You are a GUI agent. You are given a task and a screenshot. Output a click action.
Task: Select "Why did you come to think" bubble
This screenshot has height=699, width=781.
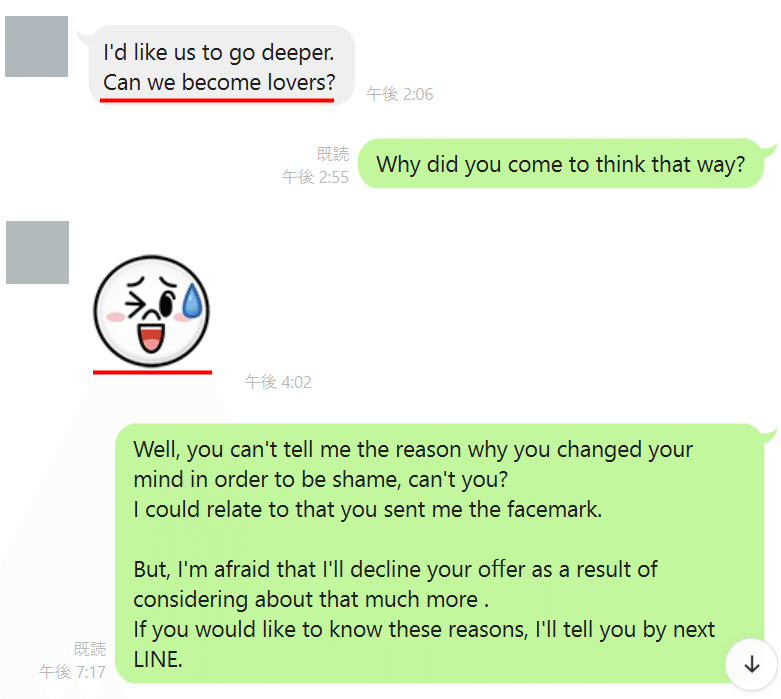561,164
